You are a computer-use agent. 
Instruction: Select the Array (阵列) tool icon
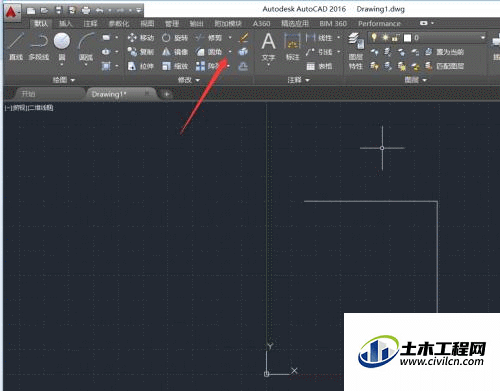pos(200,66)
